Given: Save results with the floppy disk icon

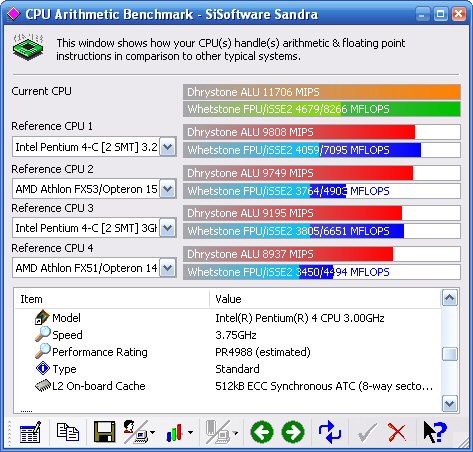Looking at the screenshot, I should point(104,432).
